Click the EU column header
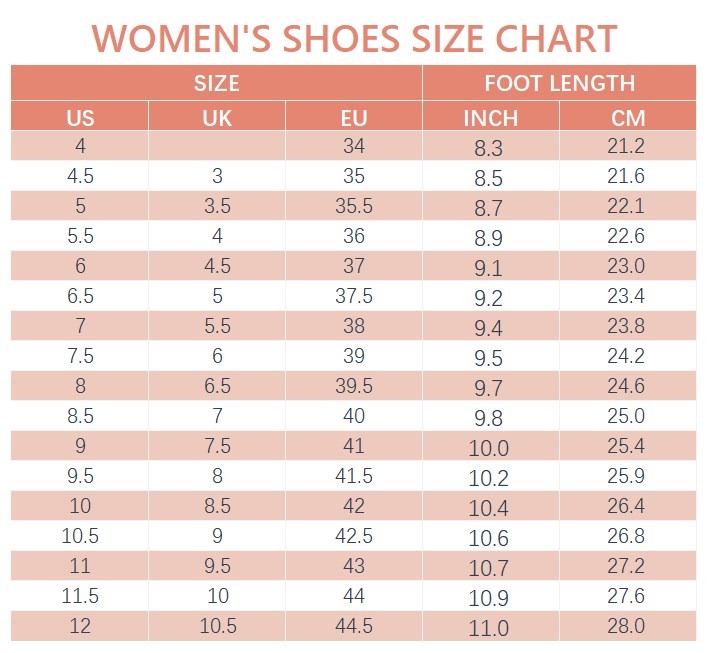Image resolution: width=707 pixels, height=653 pixels. (x=354, y=117)
